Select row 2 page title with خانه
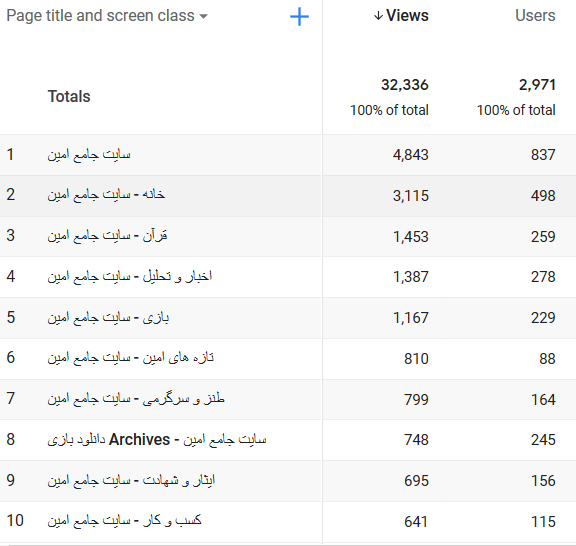Screen dimensions: 576x546 click(x=106, y=194)
